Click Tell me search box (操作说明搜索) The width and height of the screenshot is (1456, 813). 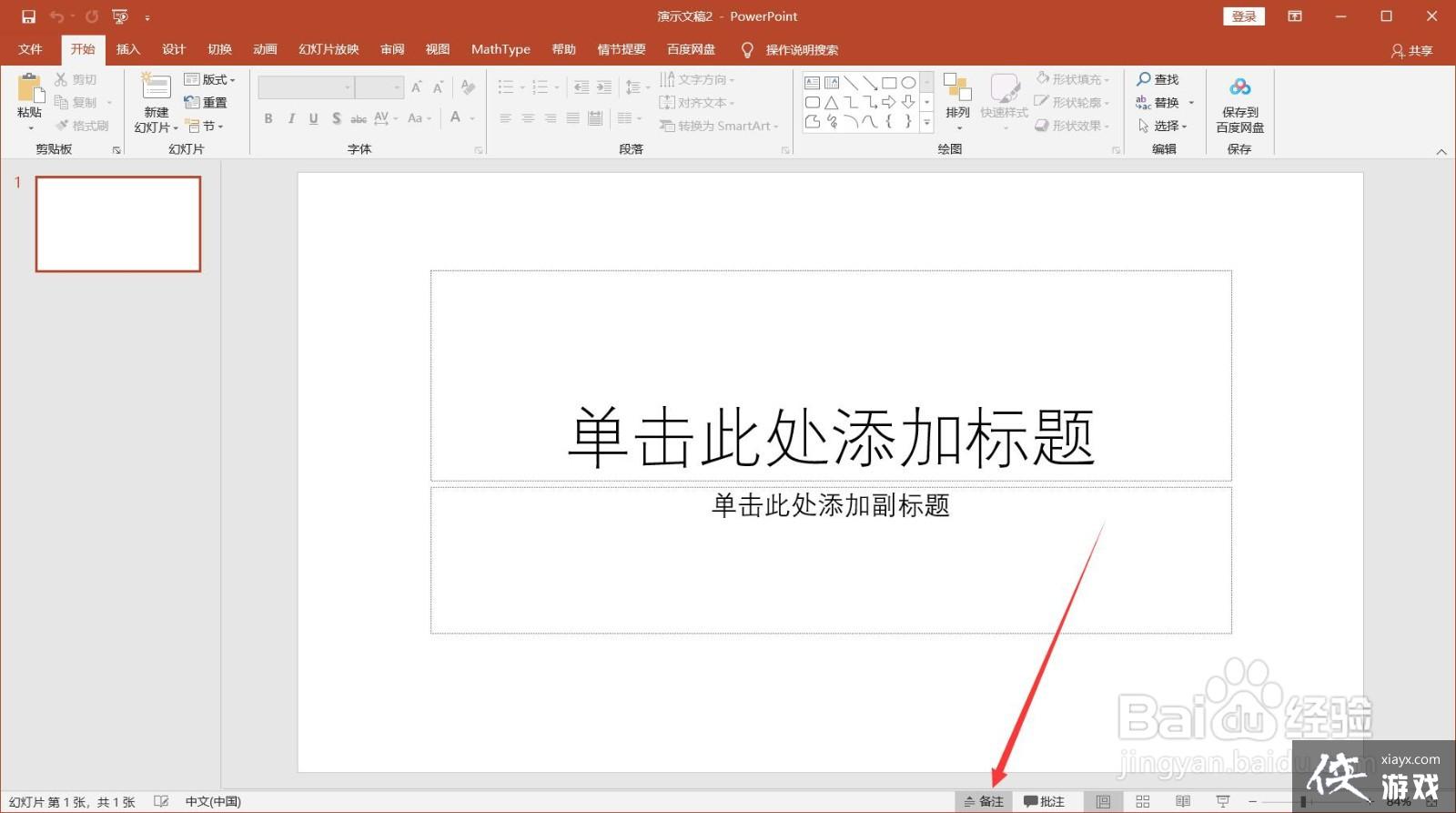click(x=789, y=49)
